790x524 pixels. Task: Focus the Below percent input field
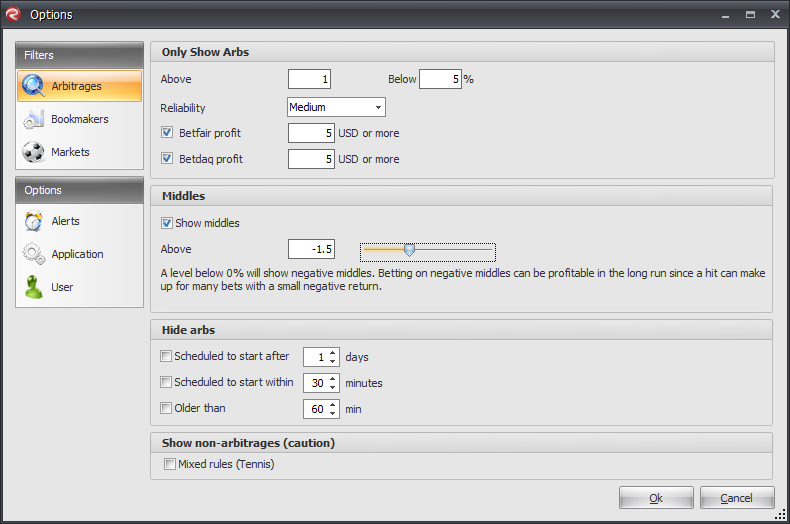(440, 79)
